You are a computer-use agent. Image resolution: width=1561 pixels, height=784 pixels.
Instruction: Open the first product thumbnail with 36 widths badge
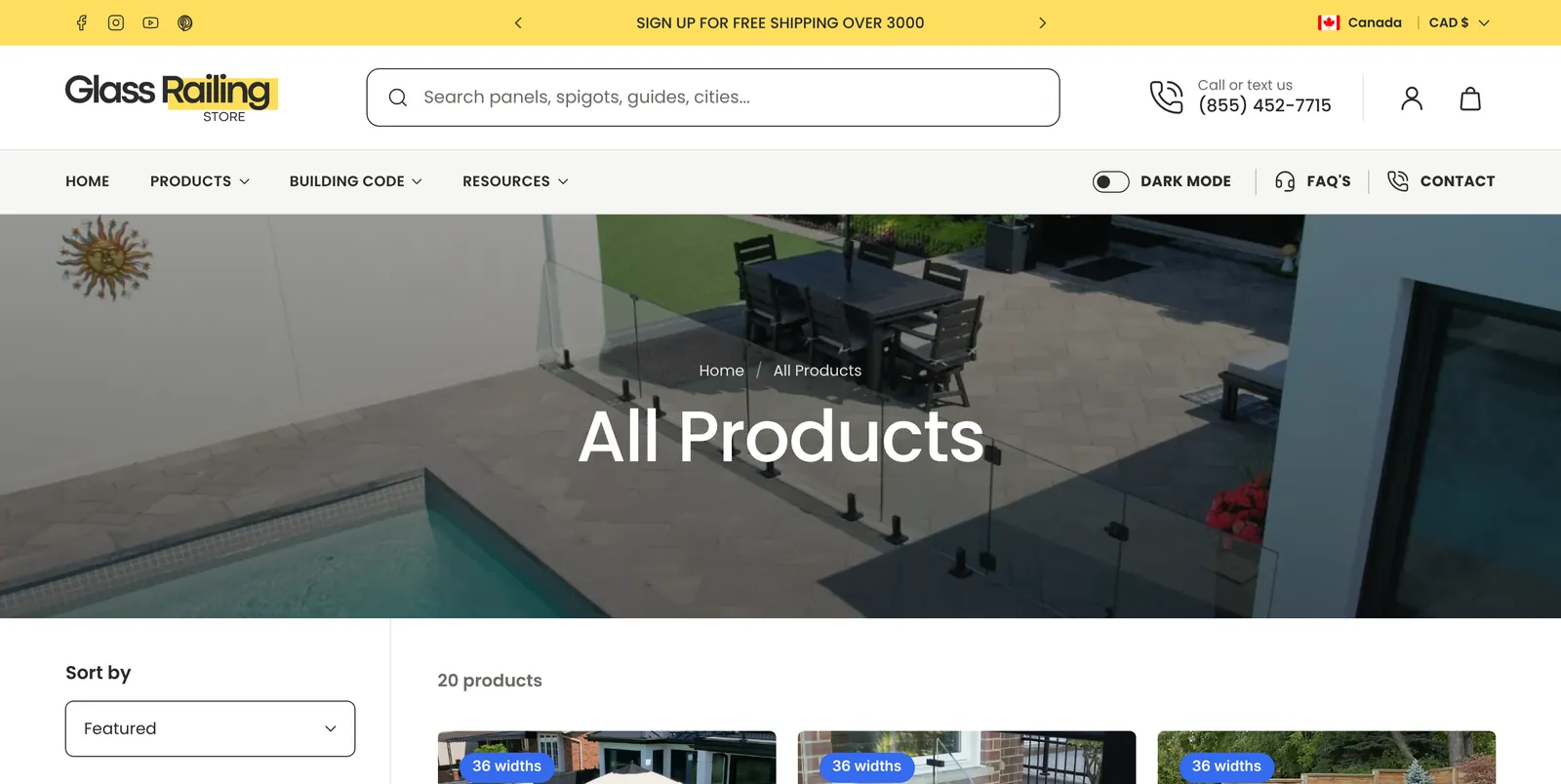pos(607,758)
